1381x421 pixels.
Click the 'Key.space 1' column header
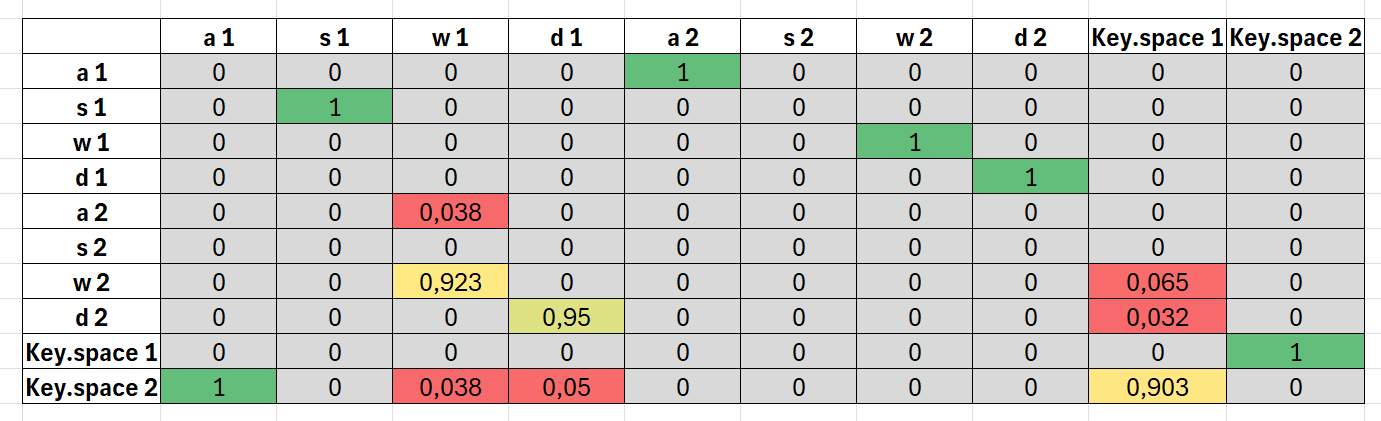(1159, 38)
